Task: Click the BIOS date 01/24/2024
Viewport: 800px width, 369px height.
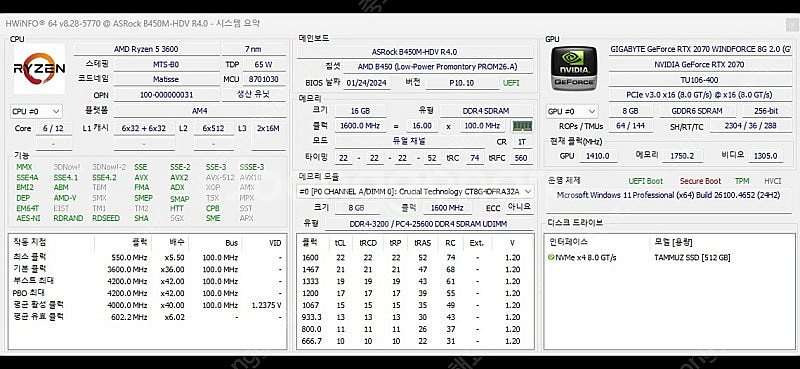Action: tap(367, 83)
